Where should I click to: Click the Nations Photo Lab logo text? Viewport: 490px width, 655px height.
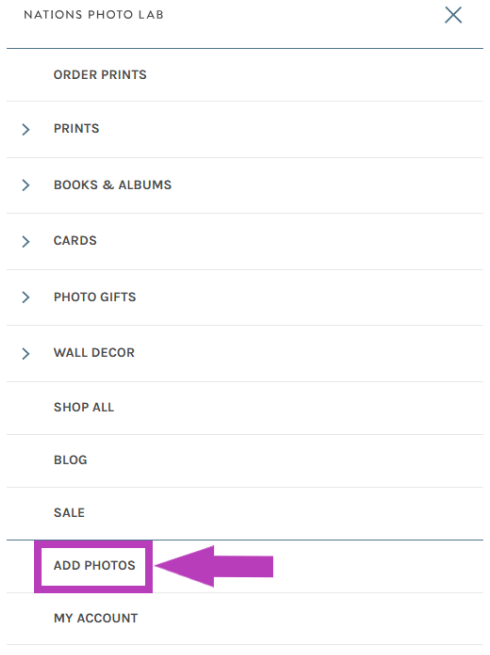coord(94,15)
